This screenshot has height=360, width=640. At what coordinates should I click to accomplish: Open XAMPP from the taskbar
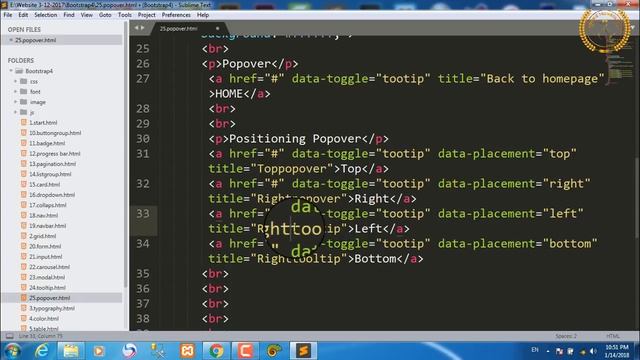pyautogui.click(x=187, y=351)
